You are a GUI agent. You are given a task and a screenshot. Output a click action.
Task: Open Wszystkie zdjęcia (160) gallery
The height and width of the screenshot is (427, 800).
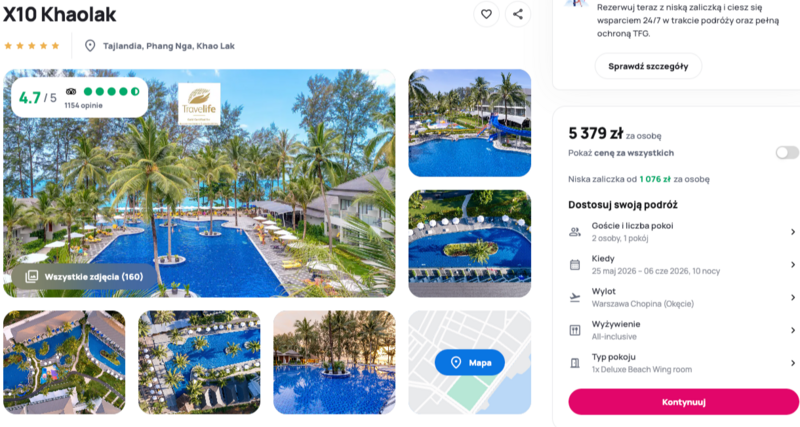pyautogui.click(x=85, y=277)
